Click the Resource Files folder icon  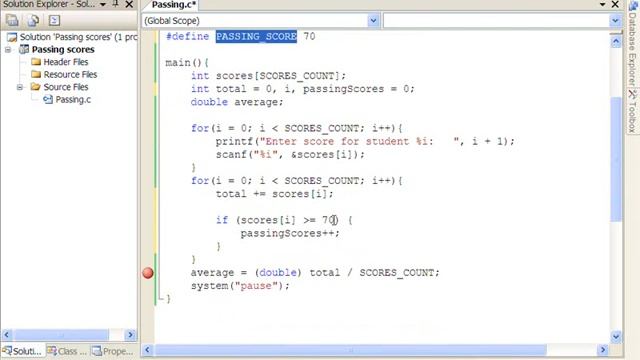click(x=36, y=74)
